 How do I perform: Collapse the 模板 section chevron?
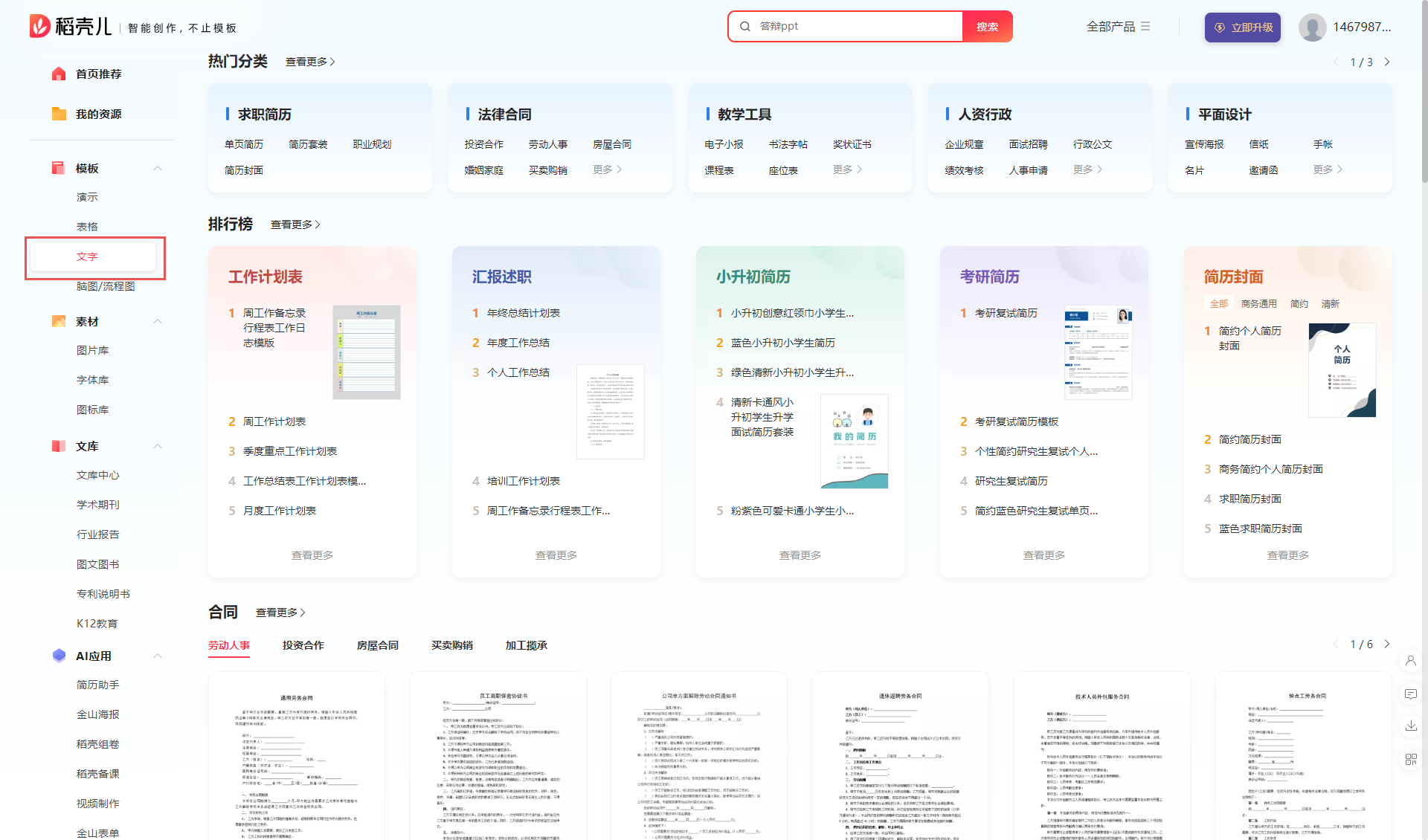157,168
